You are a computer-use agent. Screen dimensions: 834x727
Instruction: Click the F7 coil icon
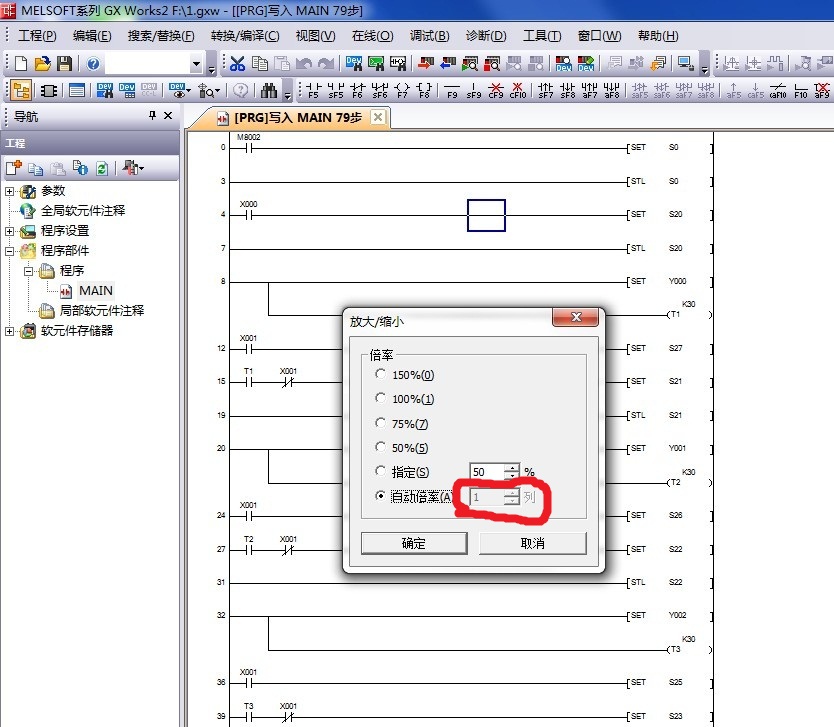pos(402,90)
